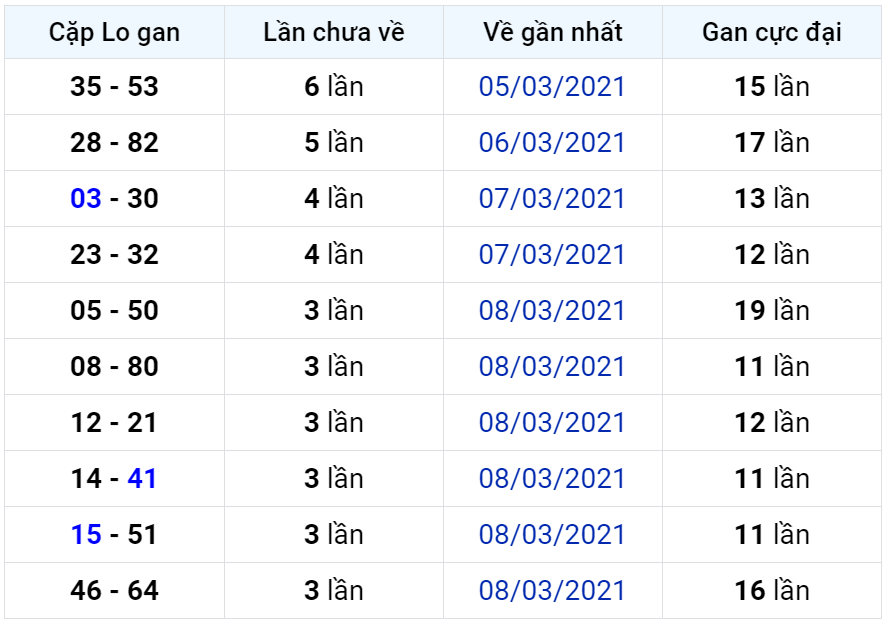The height and width of the screenshot is (621, 888).
Task: Click the blue number 15 link
Action: pos(86,535)
